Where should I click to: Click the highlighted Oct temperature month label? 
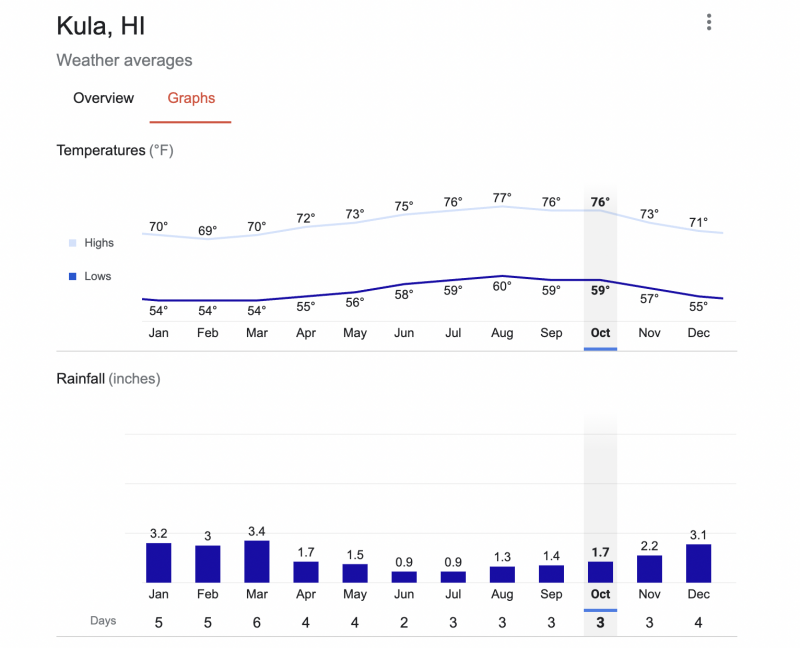pyautogui.click(x=600, y=333)
